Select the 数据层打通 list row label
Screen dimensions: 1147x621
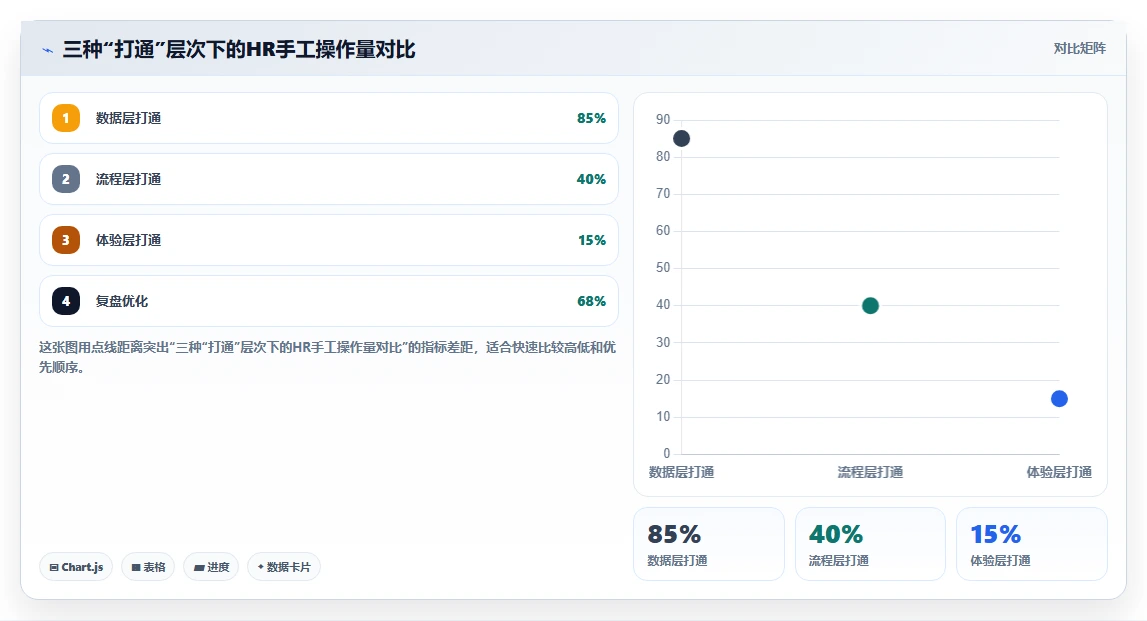coord(128,118)
